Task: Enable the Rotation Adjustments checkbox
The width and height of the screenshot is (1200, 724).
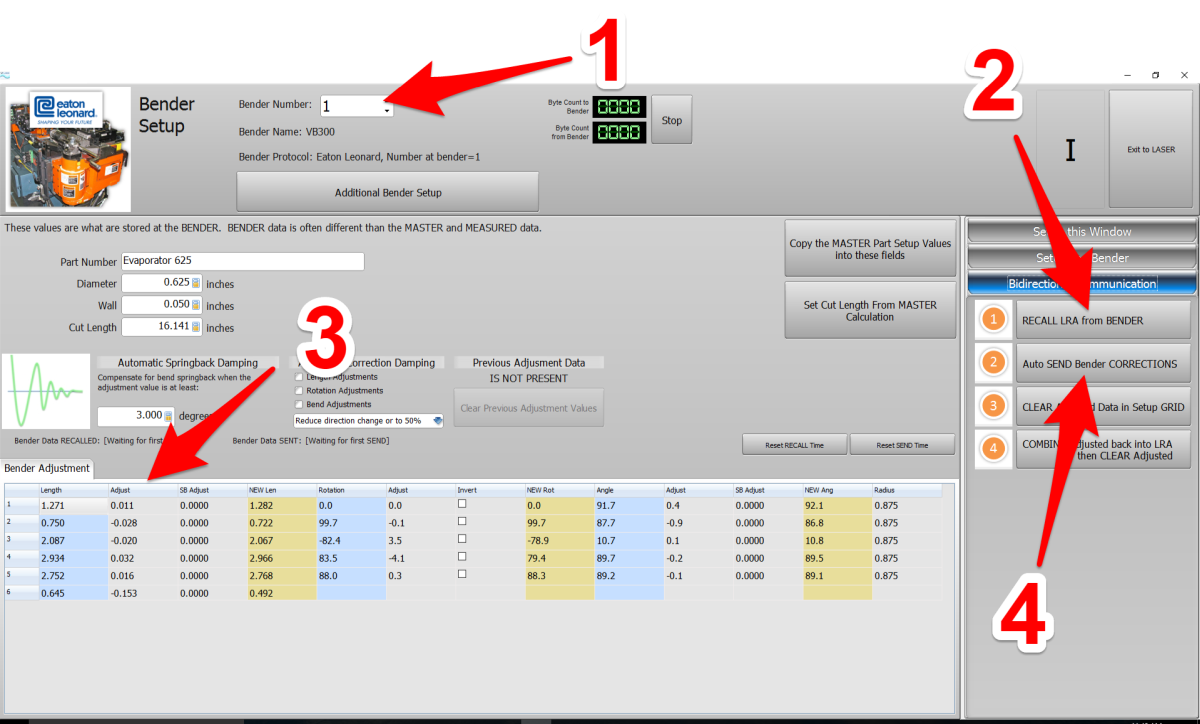Action: 299,391
